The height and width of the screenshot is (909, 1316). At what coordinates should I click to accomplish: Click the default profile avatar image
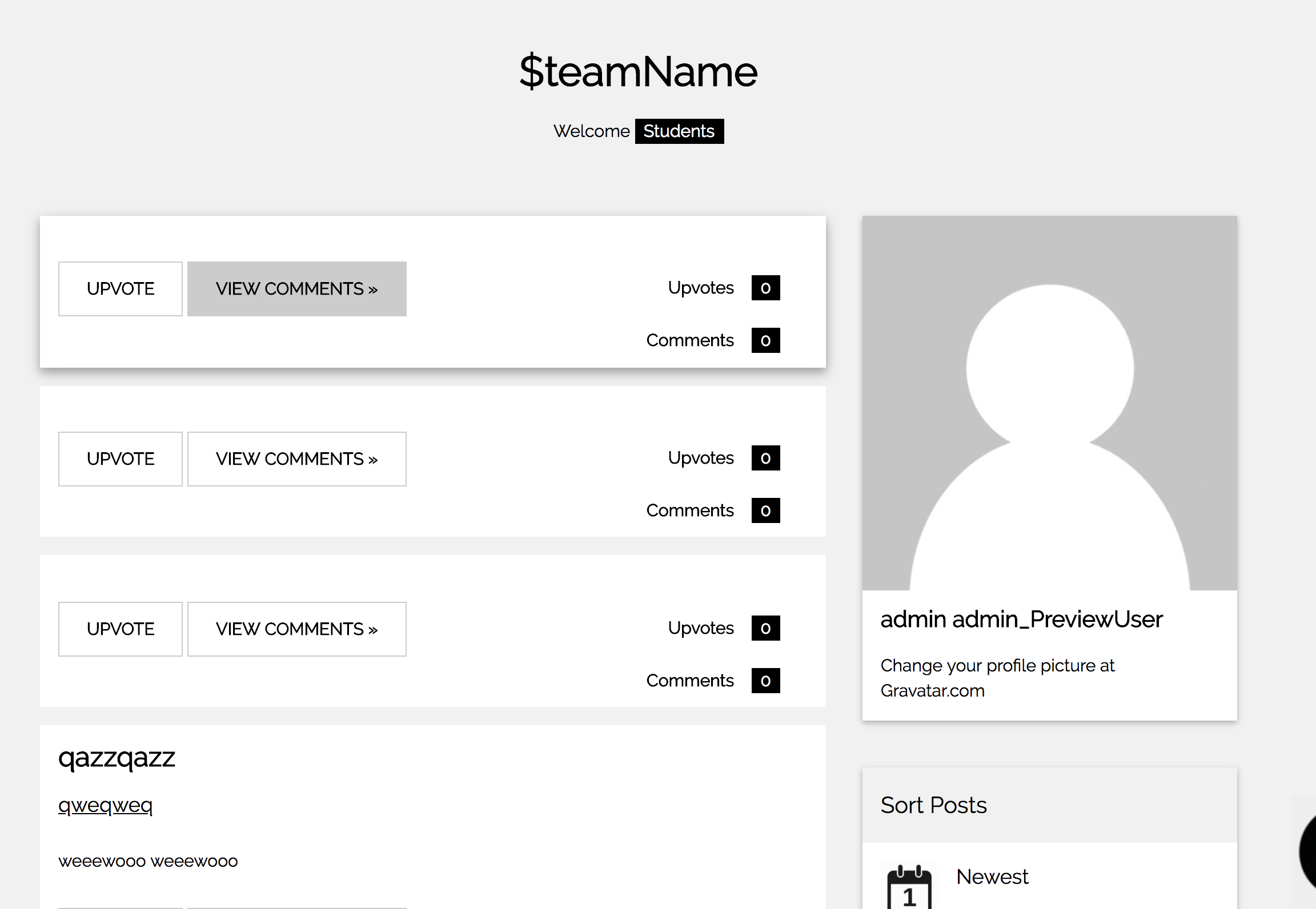coord(1049,403)
